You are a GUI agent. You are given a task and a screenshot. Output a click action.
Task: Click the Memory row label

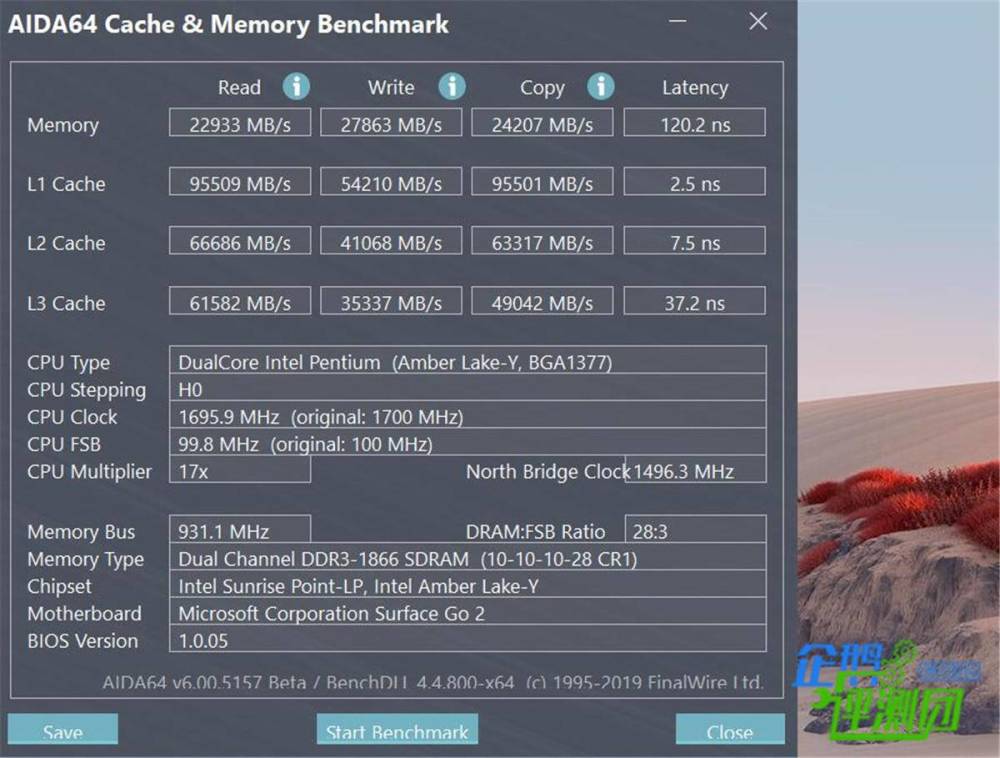(x=62, y=125)
